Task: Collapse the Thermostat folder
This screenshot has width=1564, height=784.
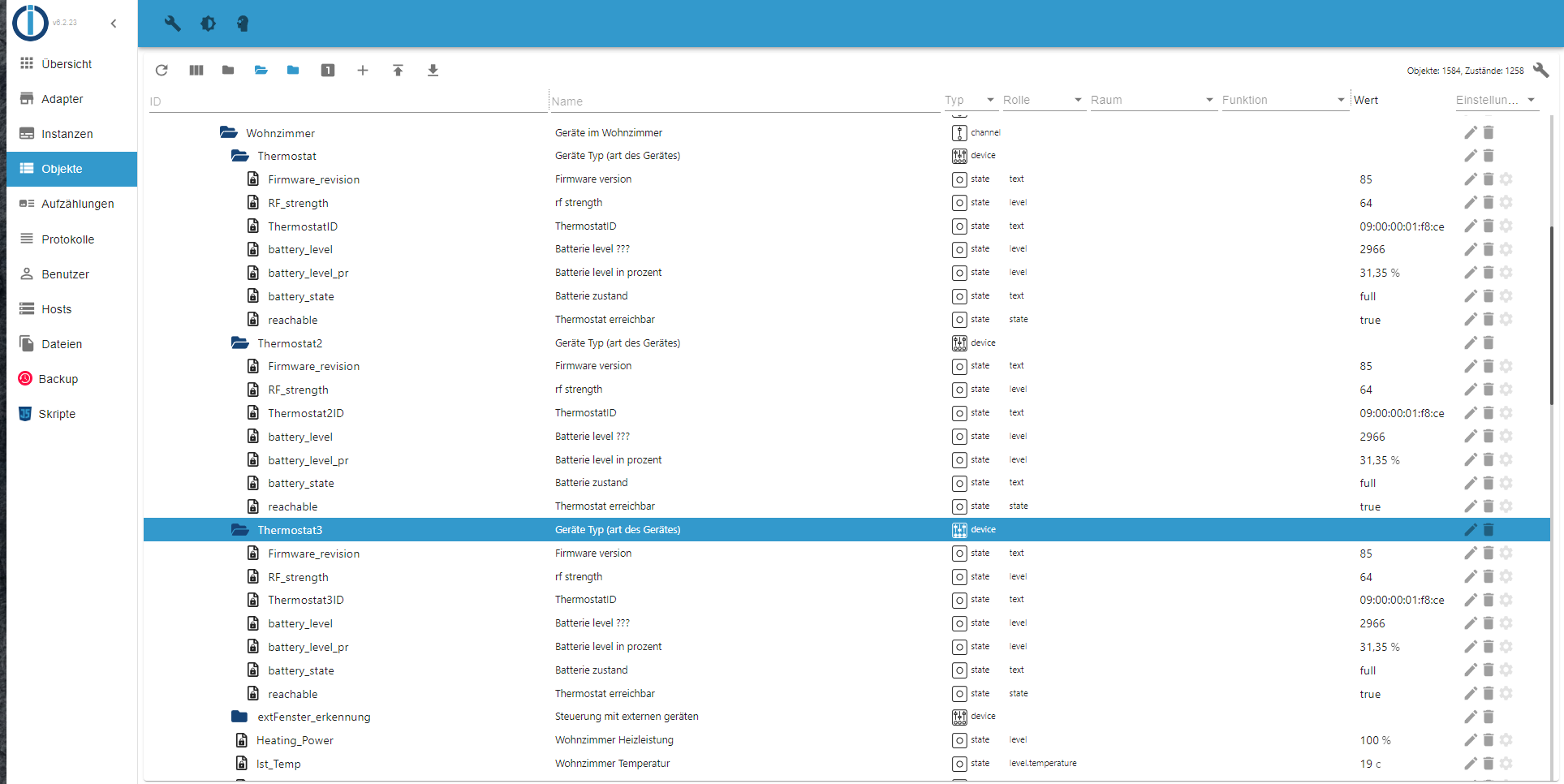Action: pyautogui.click(x=239, y=156)
